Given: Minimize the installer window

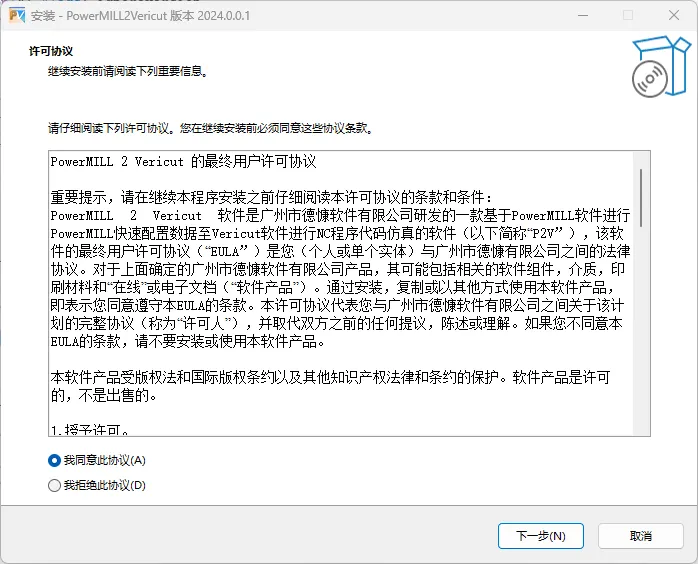Looking at the screenshot, I should (583, 15).
